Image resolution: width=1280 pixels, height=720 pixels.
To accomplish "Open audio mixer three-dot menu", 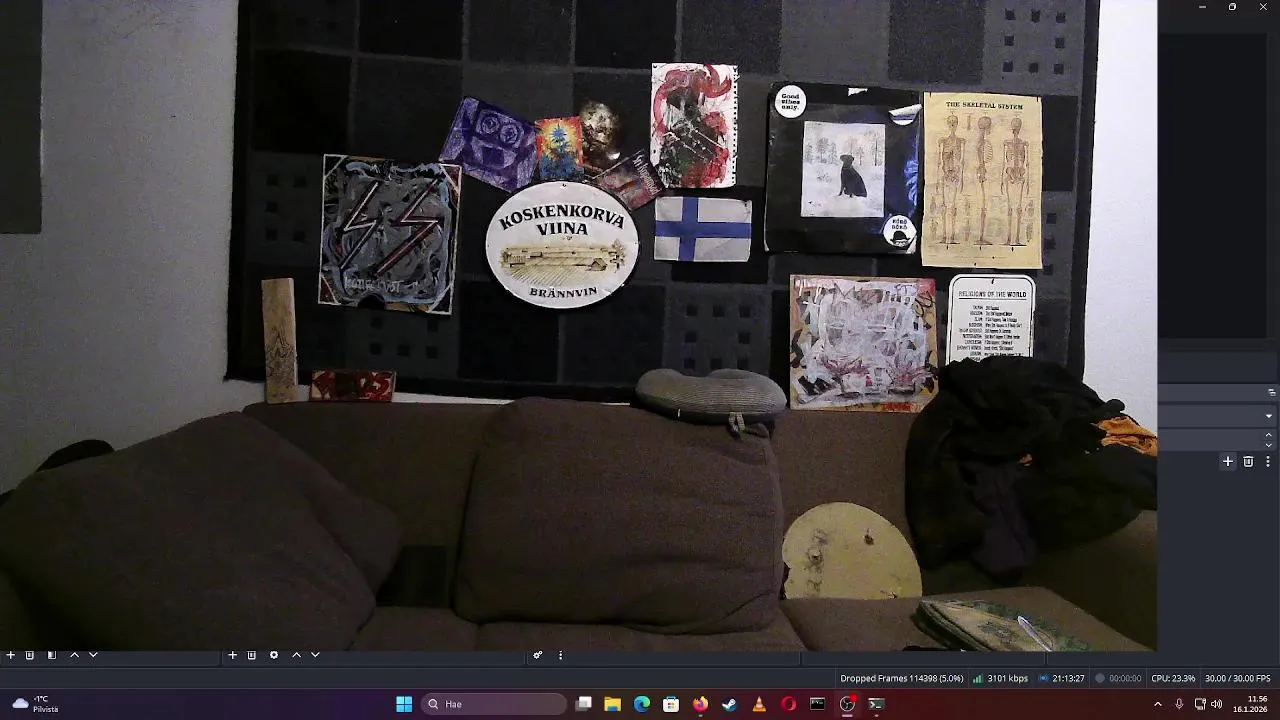I will (x=560, y=655).
